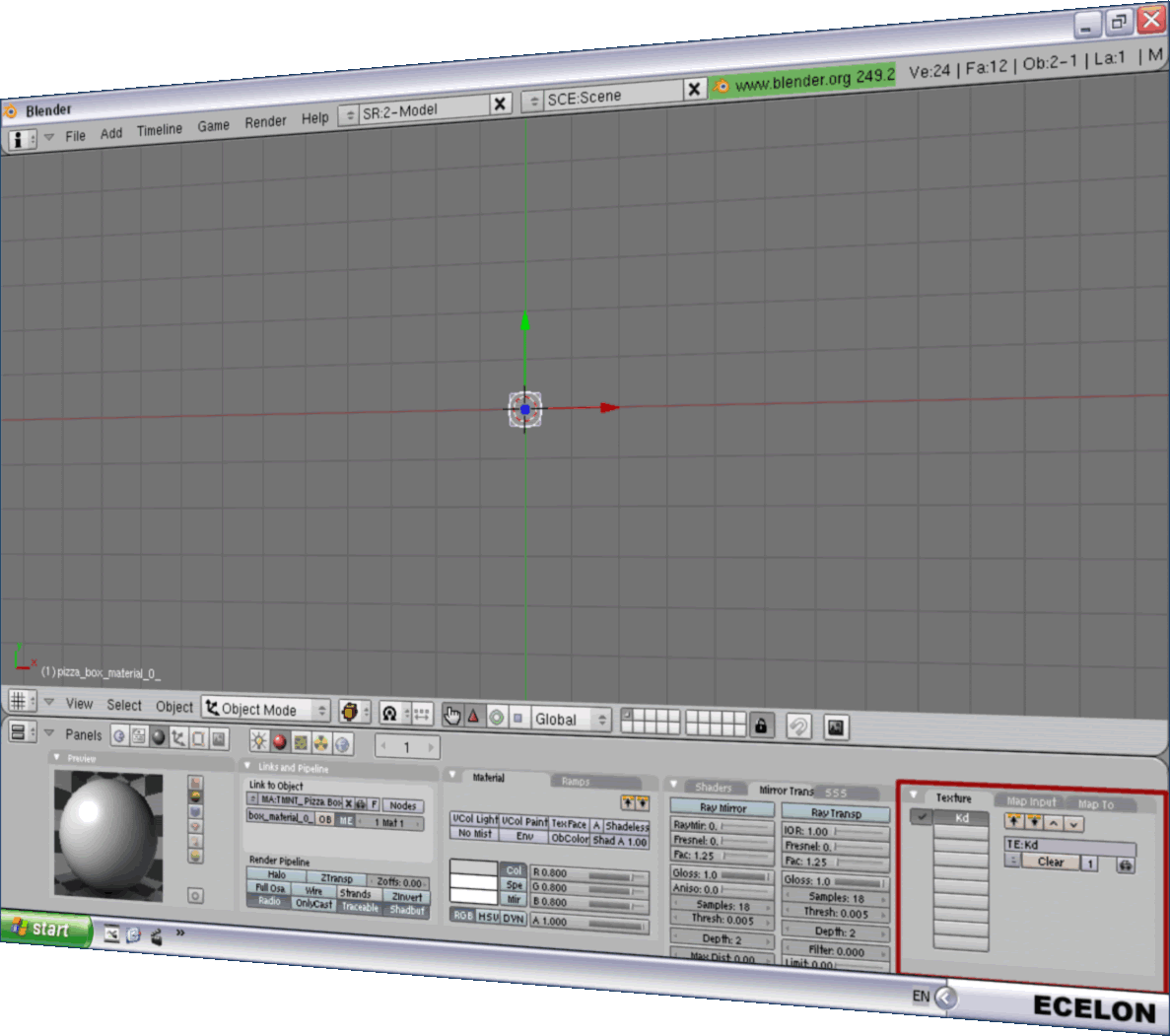This screenshot has height=1036, width=1170.
Task: Select the green ring rotate manipulator
Action: 496,718
